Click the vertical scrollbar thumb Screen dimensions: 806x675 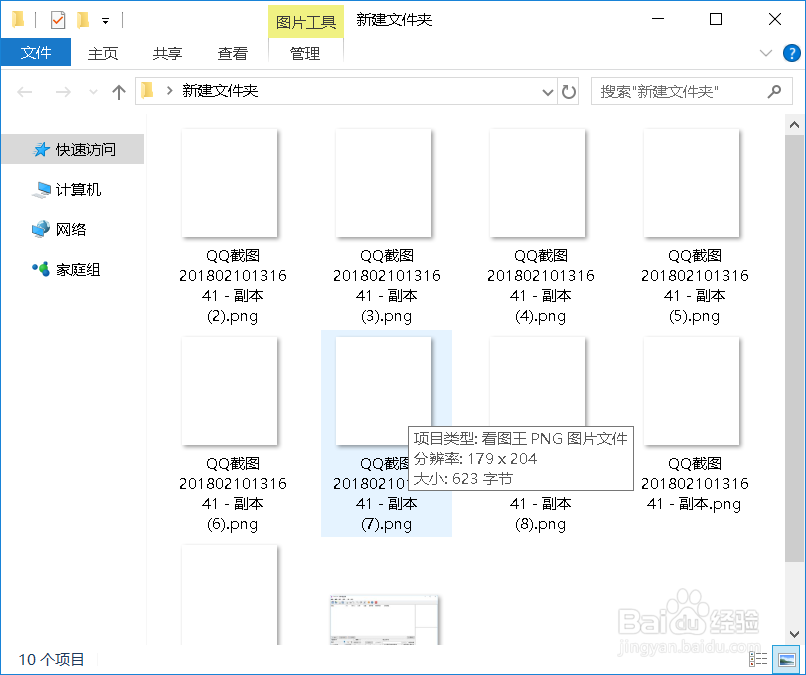point(794,349)
